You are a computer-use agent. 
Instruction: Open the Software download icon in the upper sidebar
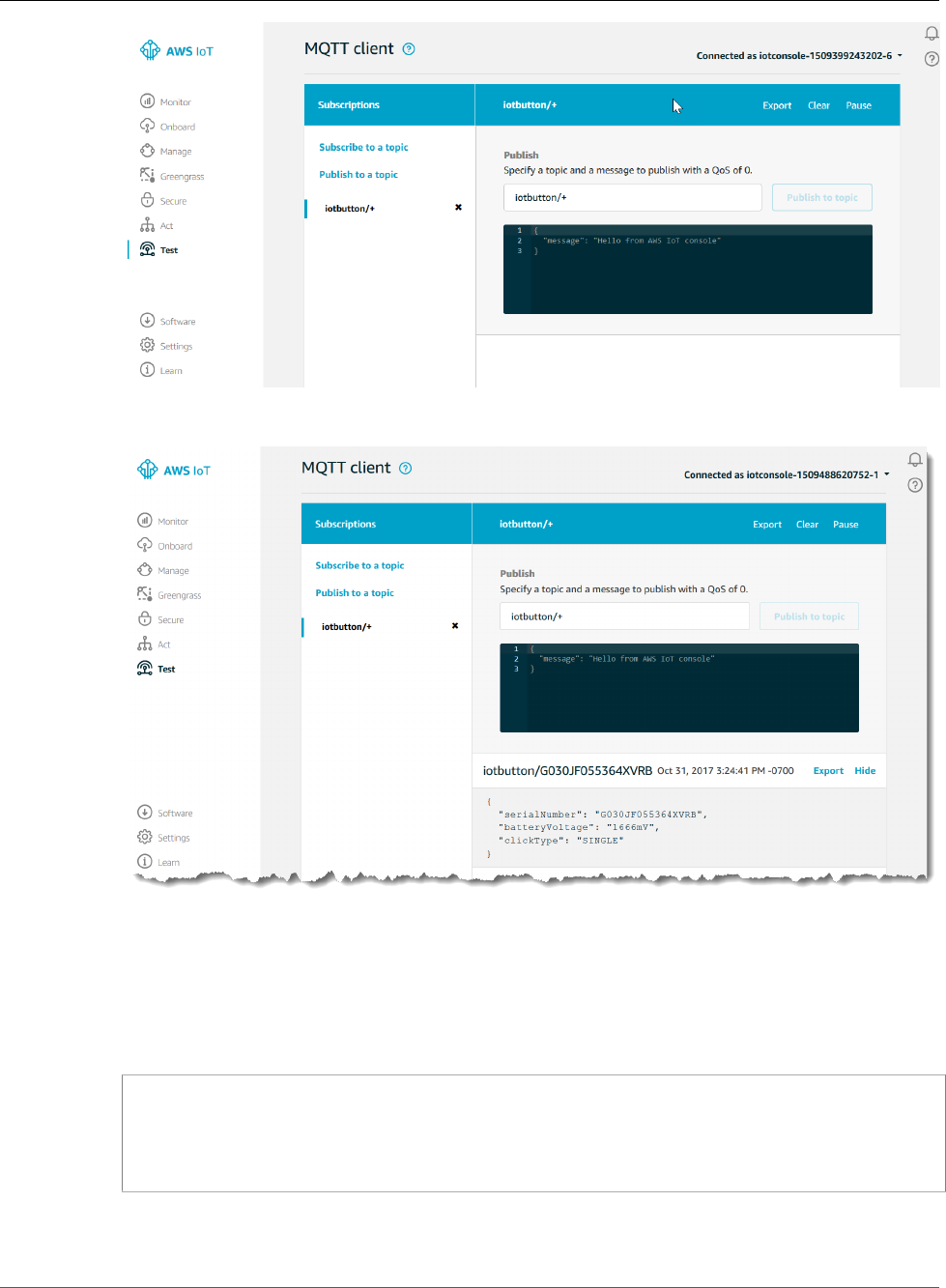147,320
